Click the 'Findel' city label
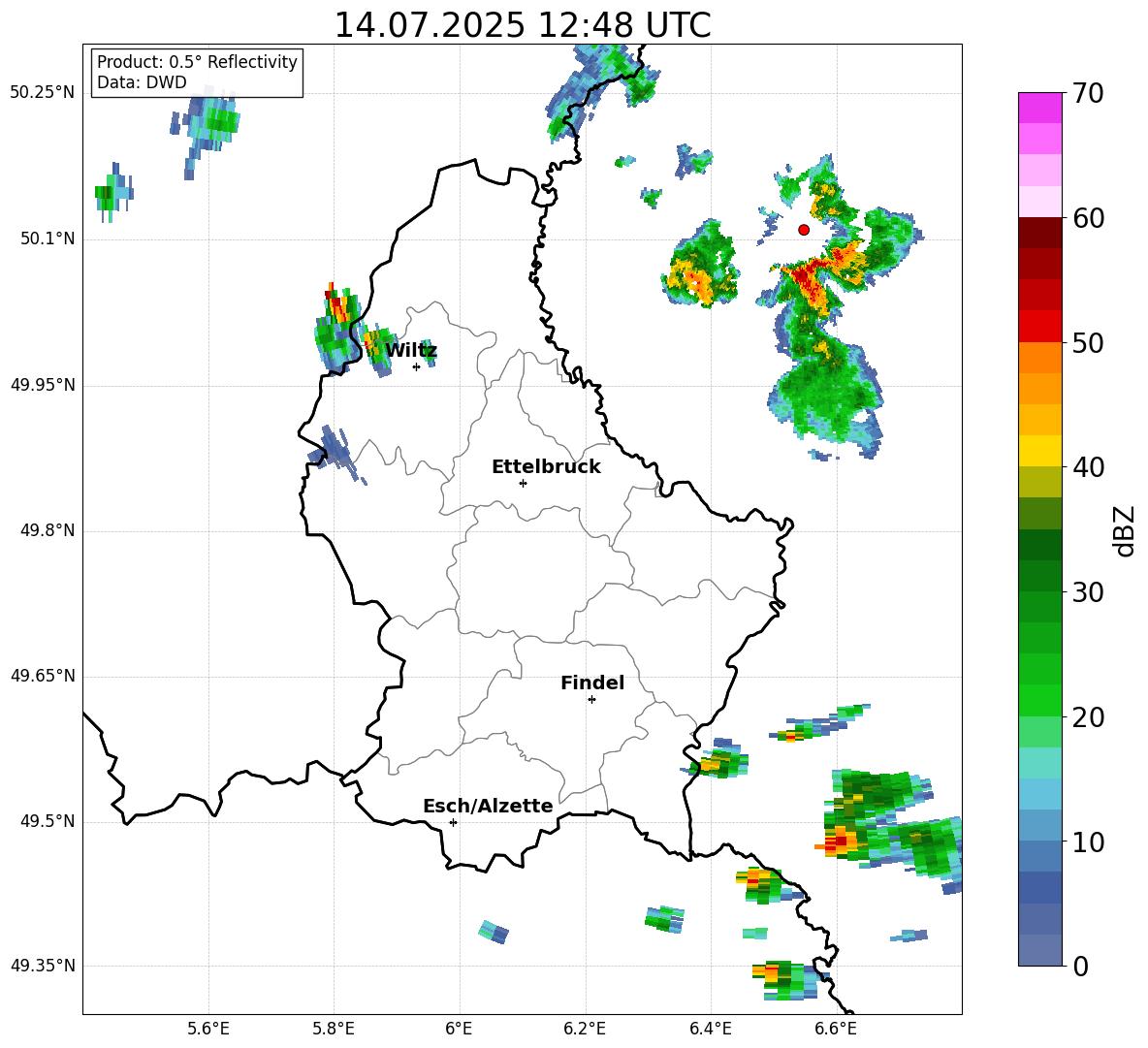1148x1048 pixels. pyautogui.click(x=592, y=683)
